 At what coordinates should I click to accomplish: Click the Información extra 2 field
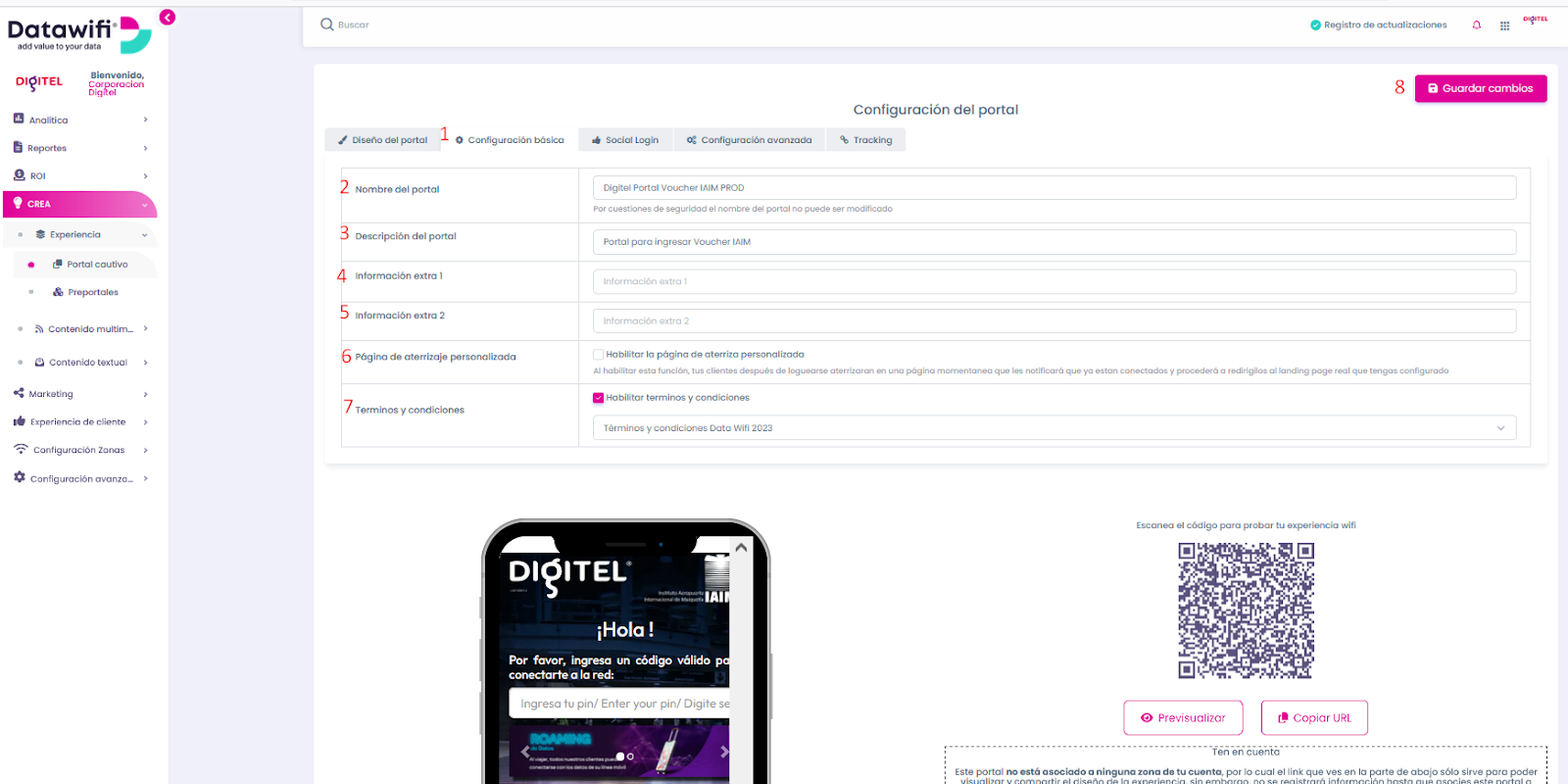tap(1054, 321)
